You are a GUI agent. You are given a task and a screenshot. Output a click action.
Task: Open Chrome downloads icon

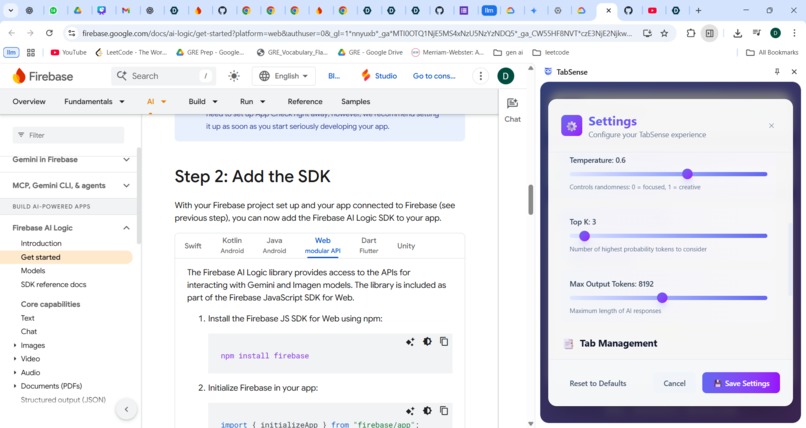pos(737,33)
